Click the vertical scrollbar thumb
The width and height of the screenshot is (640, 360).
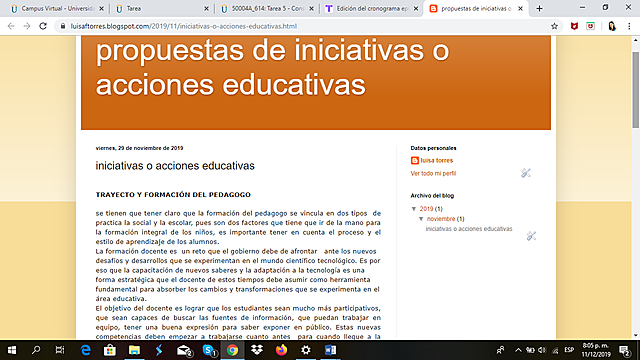(x=636, y=90)
